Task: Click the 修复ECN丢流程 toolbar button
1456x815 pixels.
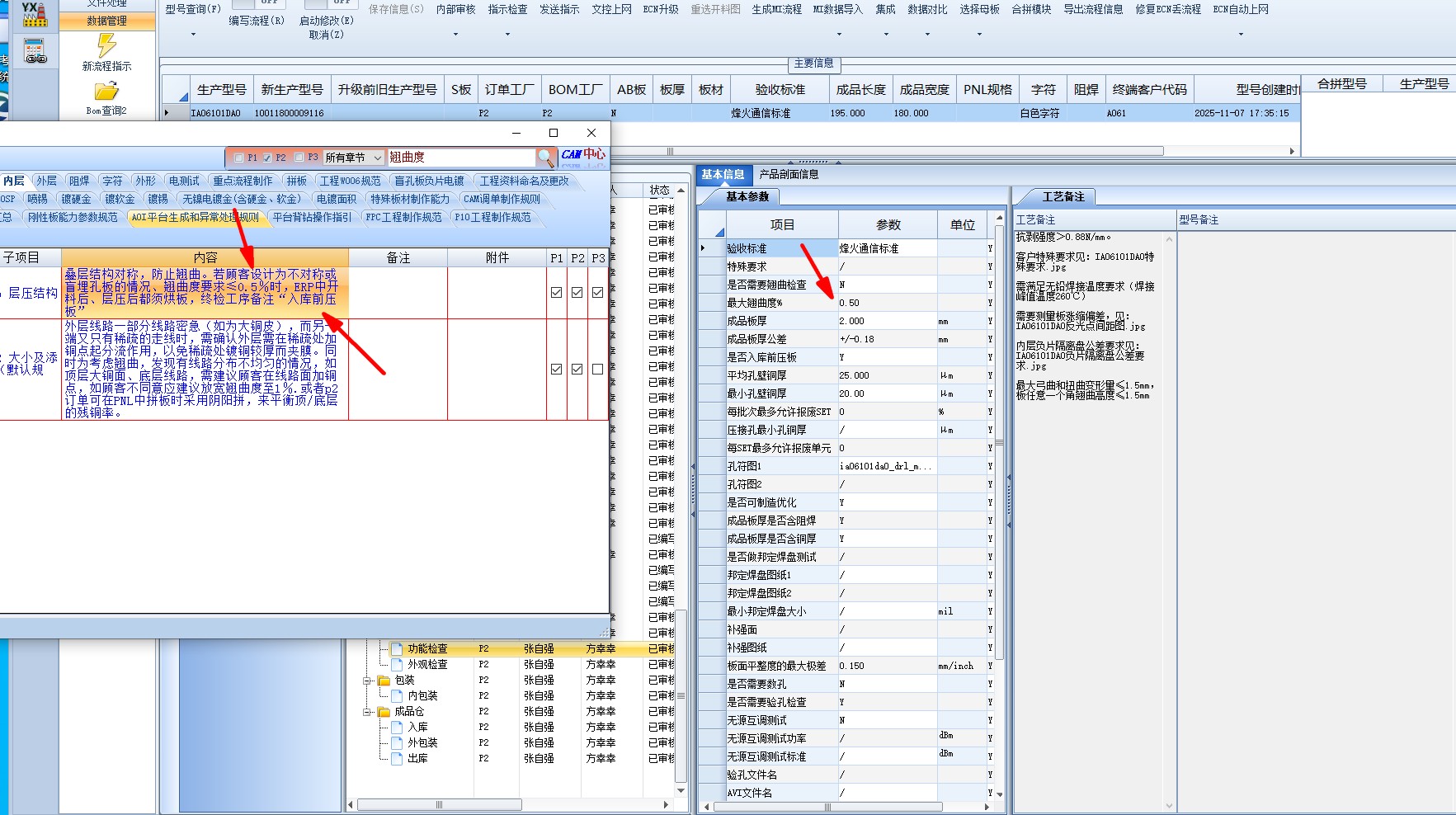Action: point(1168,9)
